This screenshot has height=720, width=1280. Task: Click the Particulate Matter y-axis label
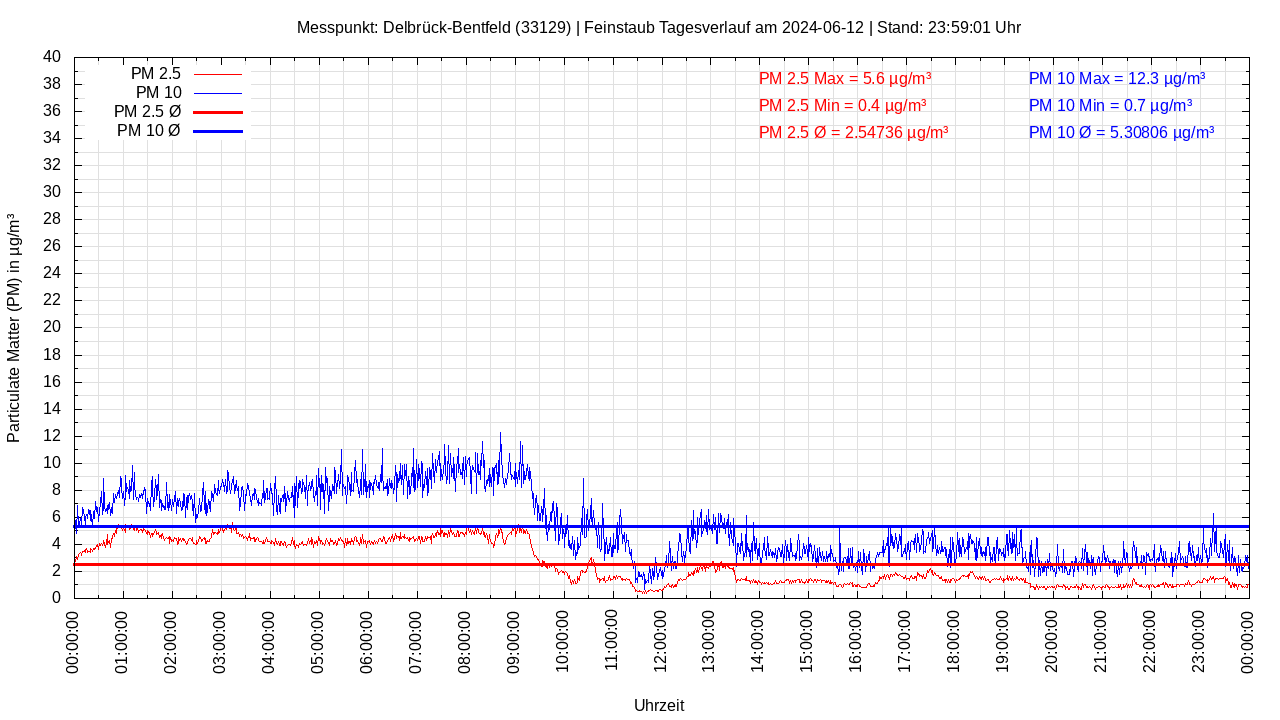pyautogui.click(x=14, y=328)
